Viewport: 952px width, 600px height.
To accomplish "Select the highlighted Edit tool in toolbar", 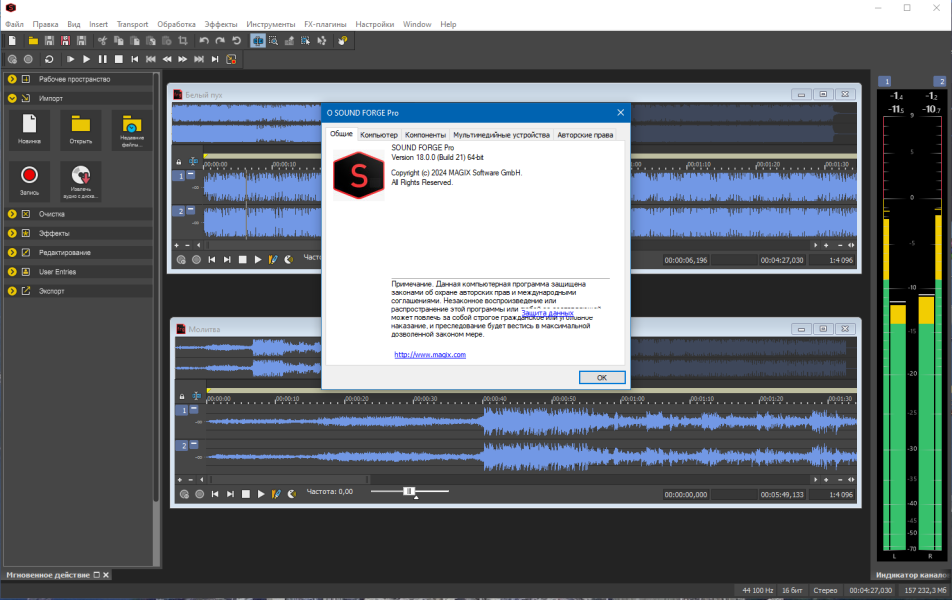I will (x=257, y=41).
